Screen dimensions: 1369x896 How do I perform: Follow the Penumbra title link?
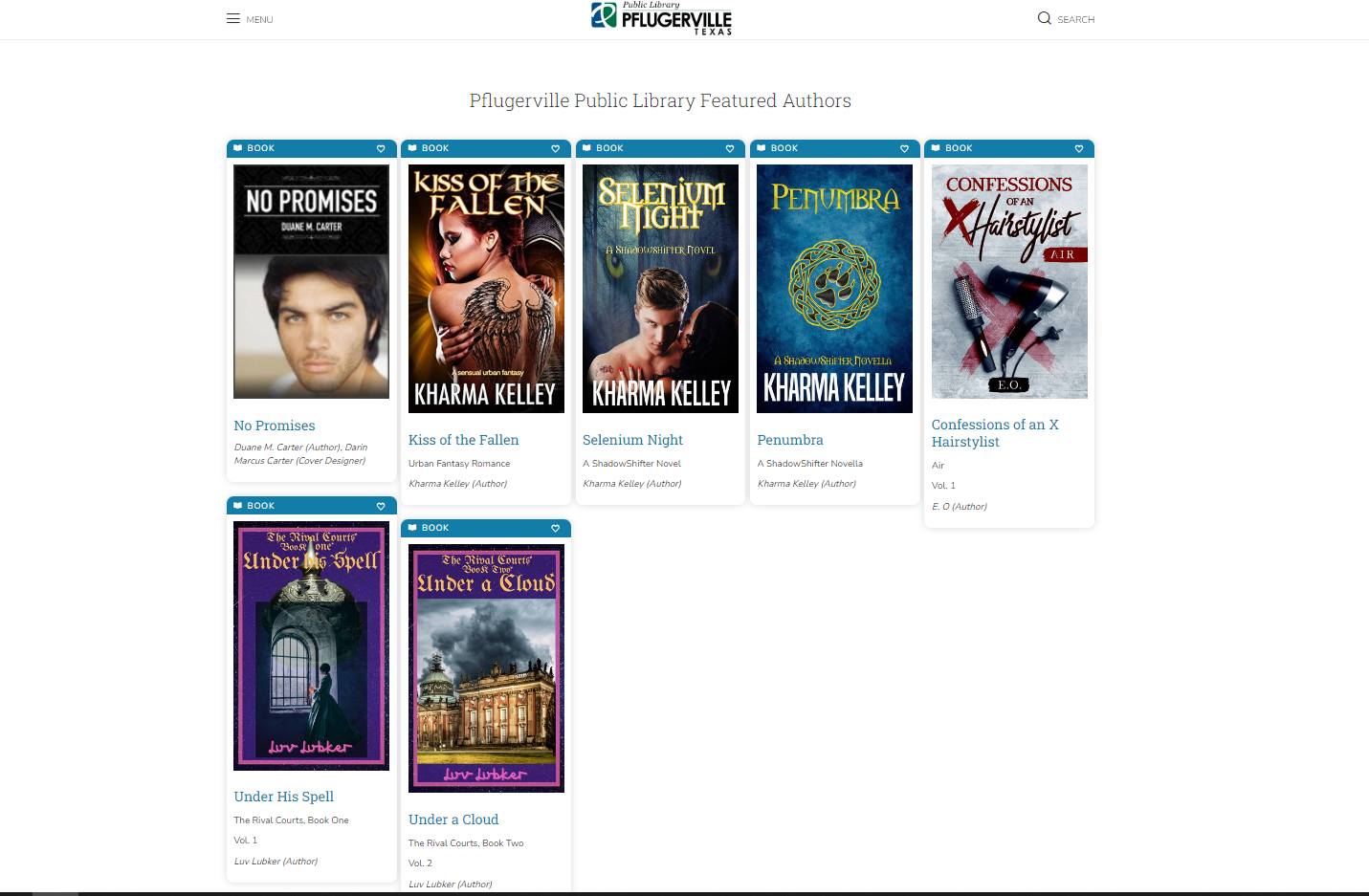coord(790,440)
